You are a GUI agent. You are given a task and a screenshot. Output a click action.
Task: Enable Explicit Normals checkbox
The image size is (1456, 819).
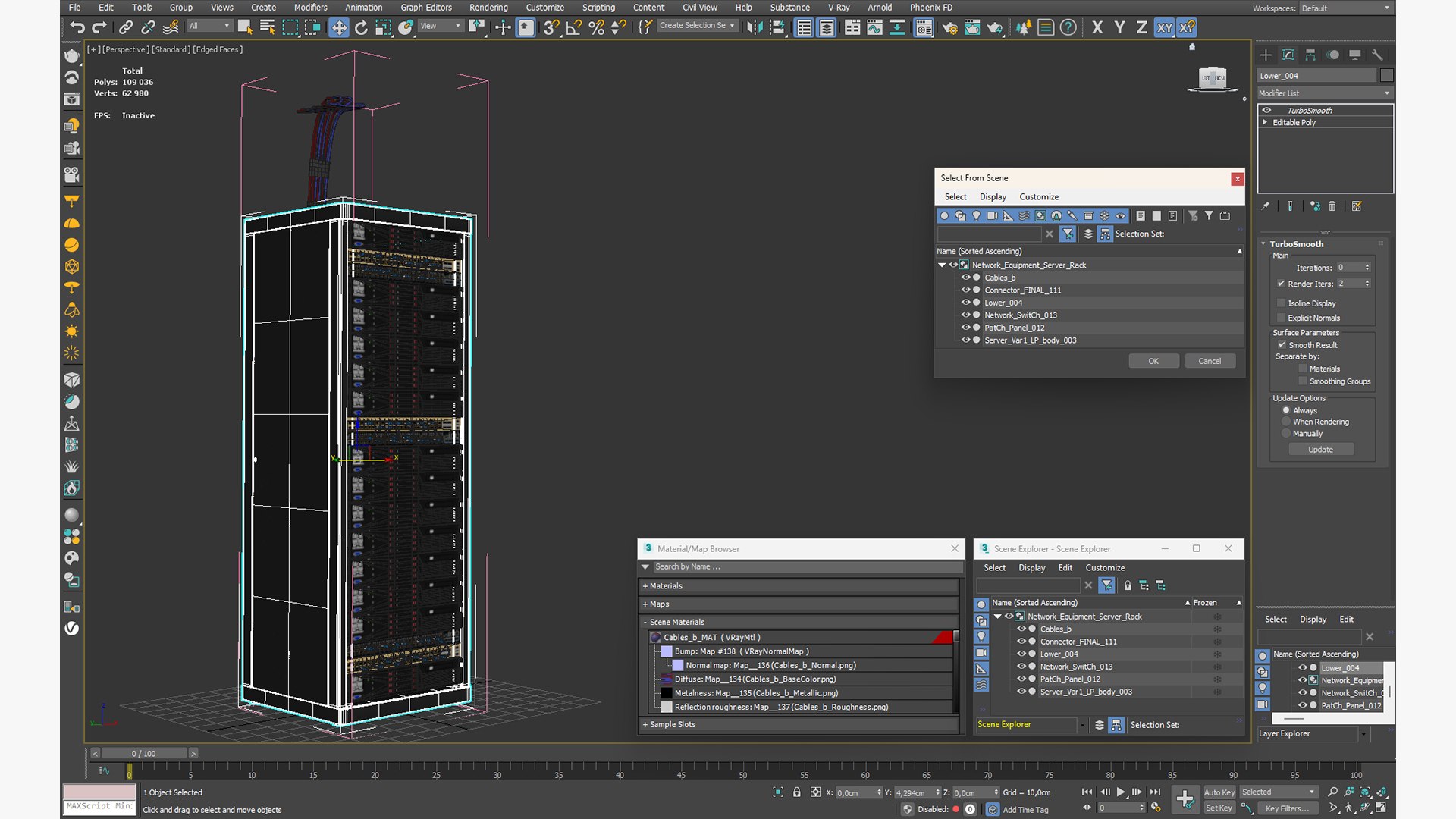(1282, 318)
